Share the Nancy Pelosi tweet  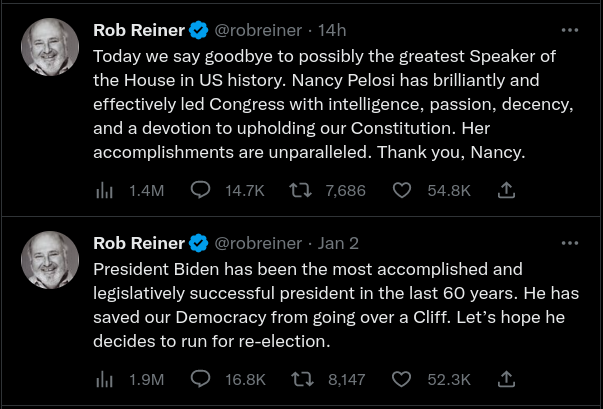click(x=506, y=190)
